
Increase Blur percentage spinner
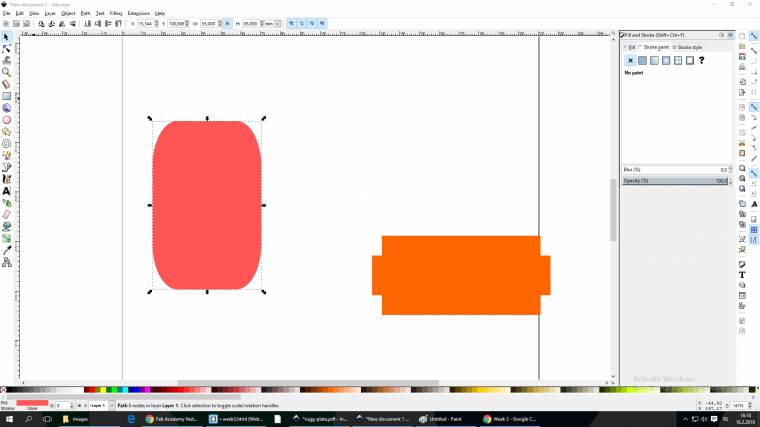point(730,168)
